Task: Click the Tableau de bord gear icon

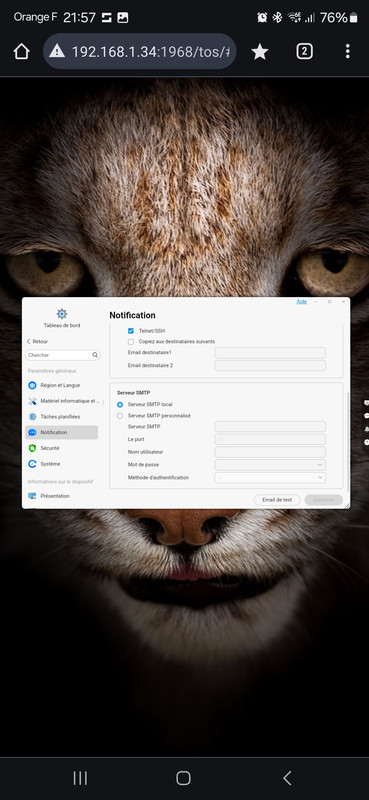Action: point(62,314)
